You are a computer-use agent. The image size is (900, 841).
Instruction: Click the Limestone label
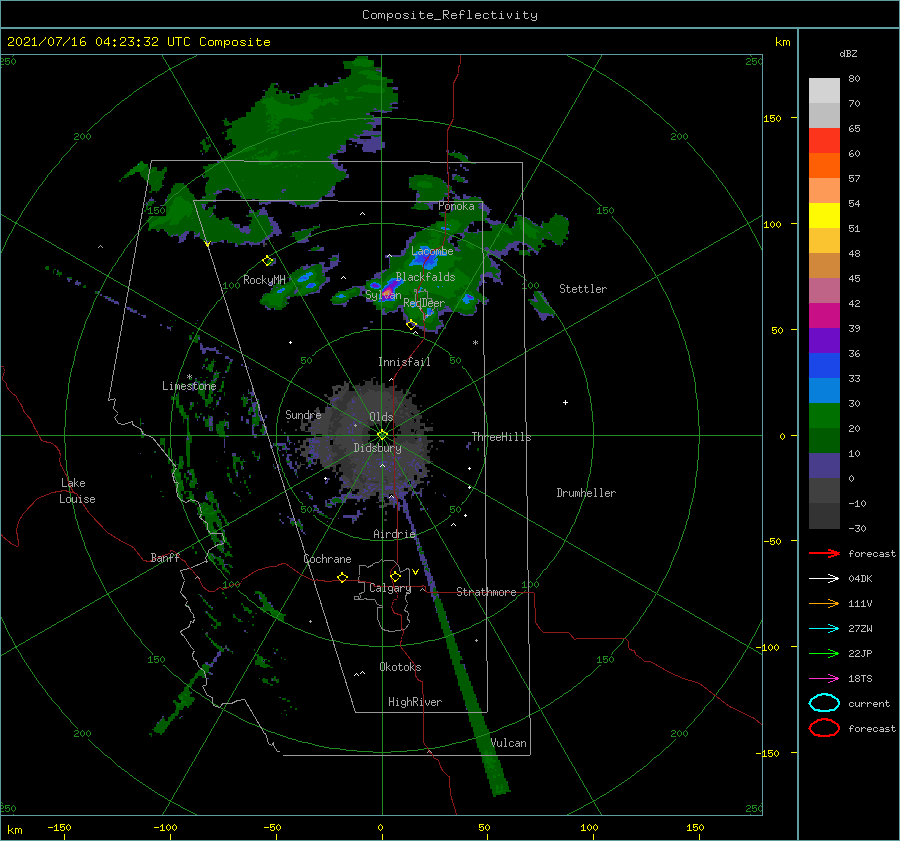189,386
